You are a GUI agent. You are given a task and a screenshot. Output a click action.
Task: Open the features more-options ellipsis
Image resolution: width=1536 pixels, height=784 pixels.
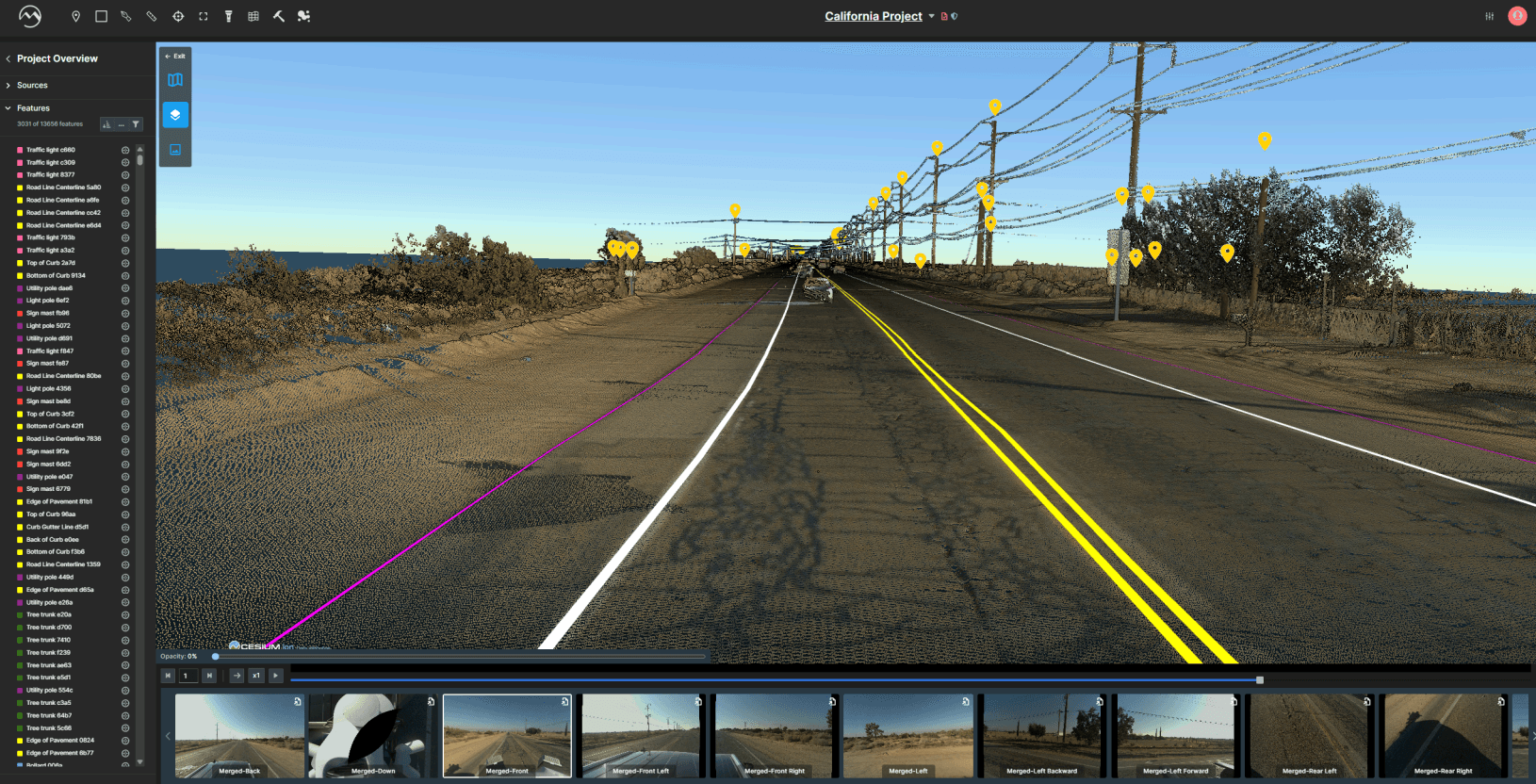pyautogui.click(x=122, y=124)
